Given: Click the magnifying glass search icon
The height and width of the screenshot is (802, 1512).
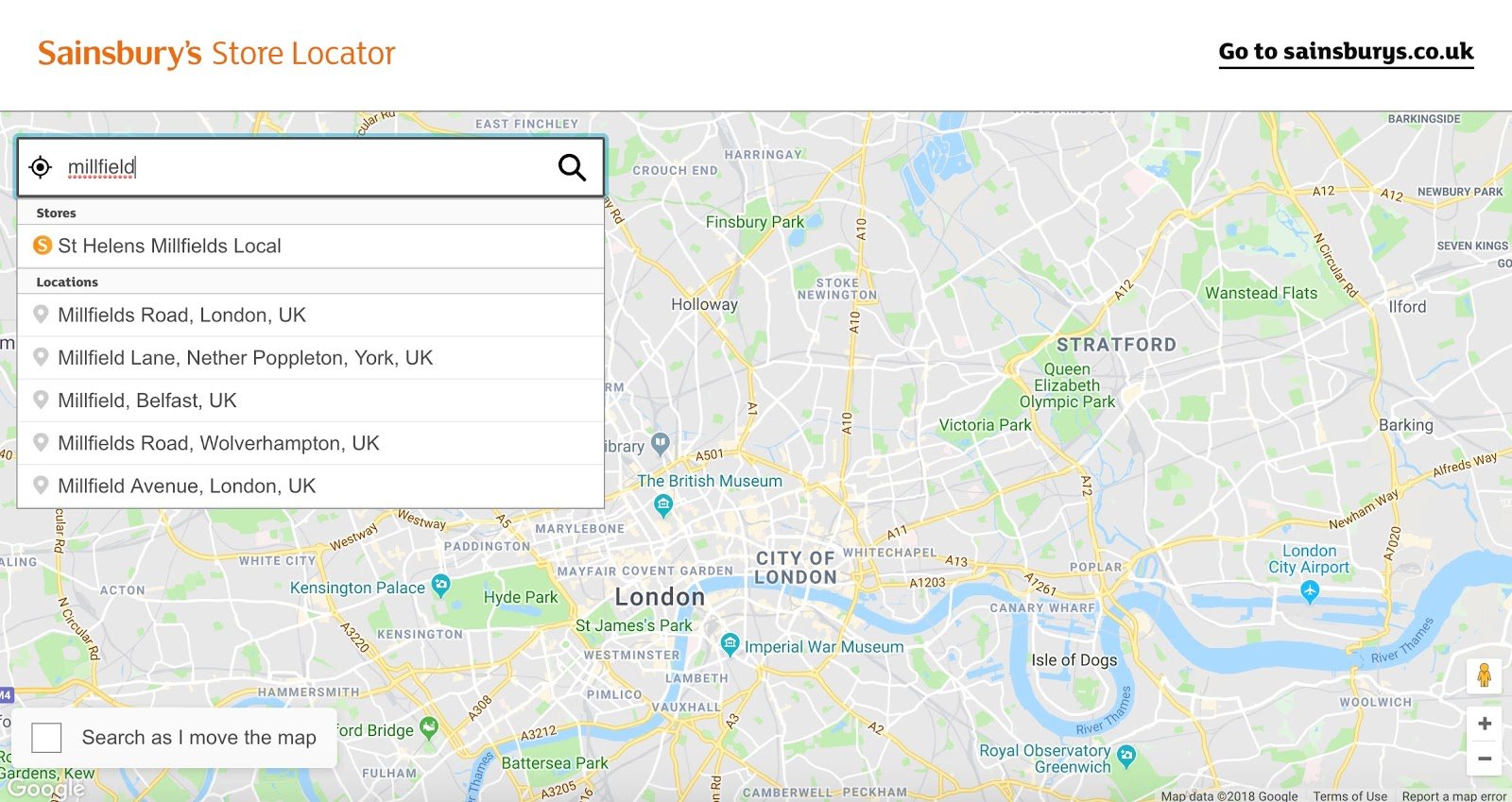Looking at the screenshot, I should point(572,167).
